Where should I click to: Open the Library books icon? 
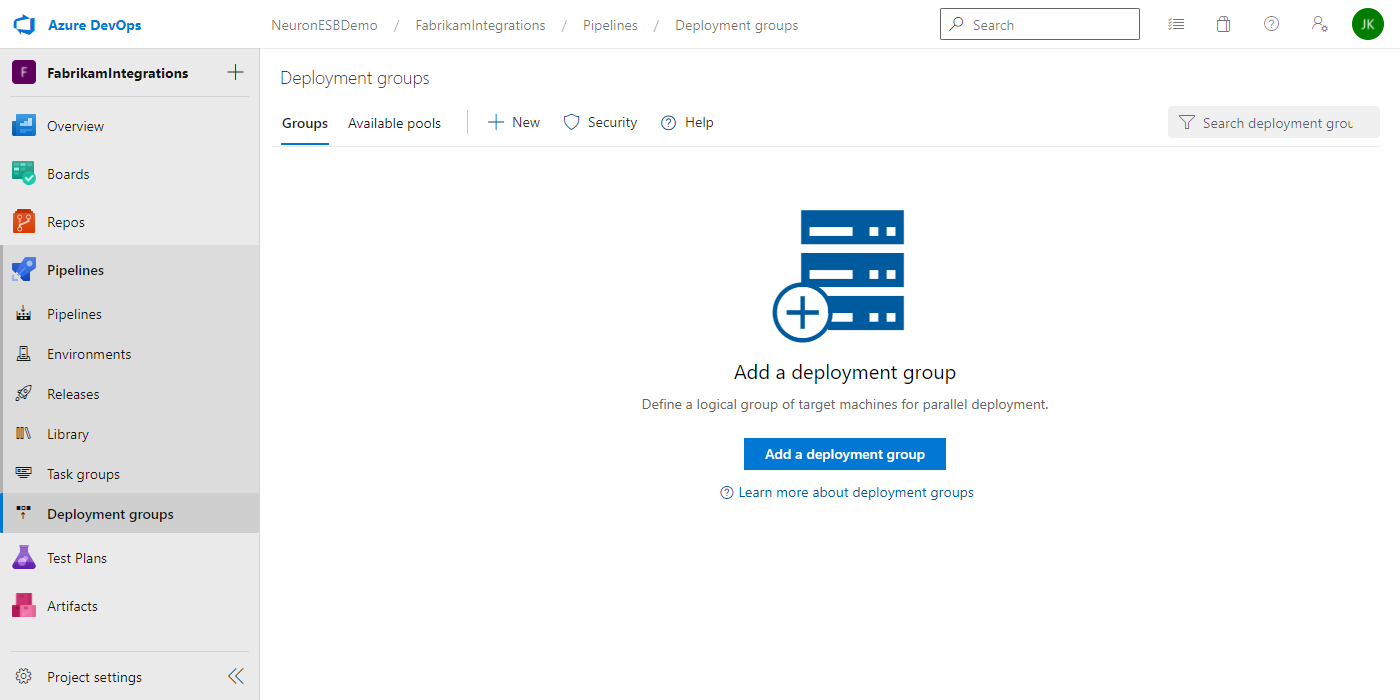pyautogui.click(x=24, y=434)
